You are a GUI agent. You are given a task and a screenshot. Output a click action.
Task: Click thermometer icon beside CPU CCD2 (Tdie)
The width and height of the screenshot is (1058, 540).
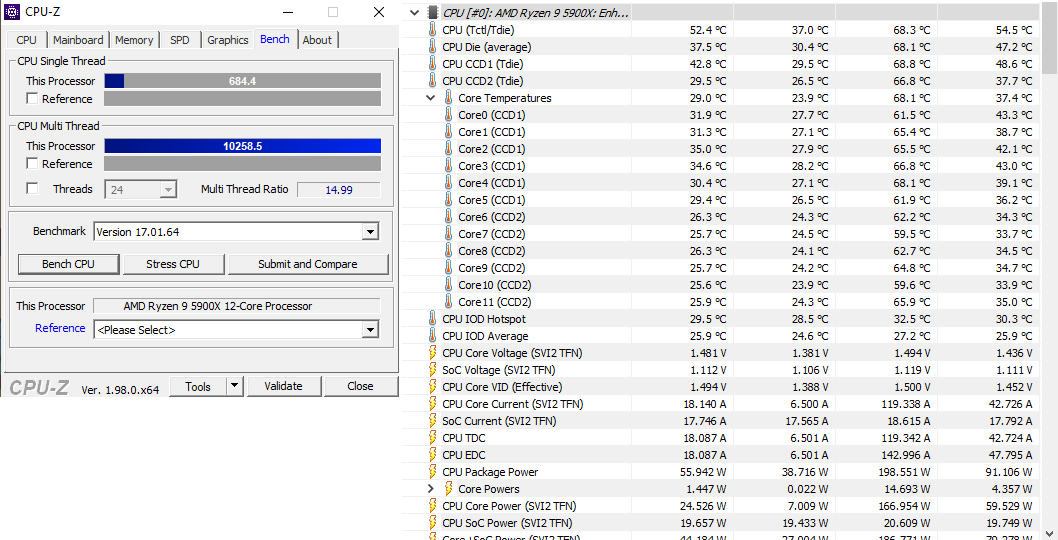pos(433,80)
